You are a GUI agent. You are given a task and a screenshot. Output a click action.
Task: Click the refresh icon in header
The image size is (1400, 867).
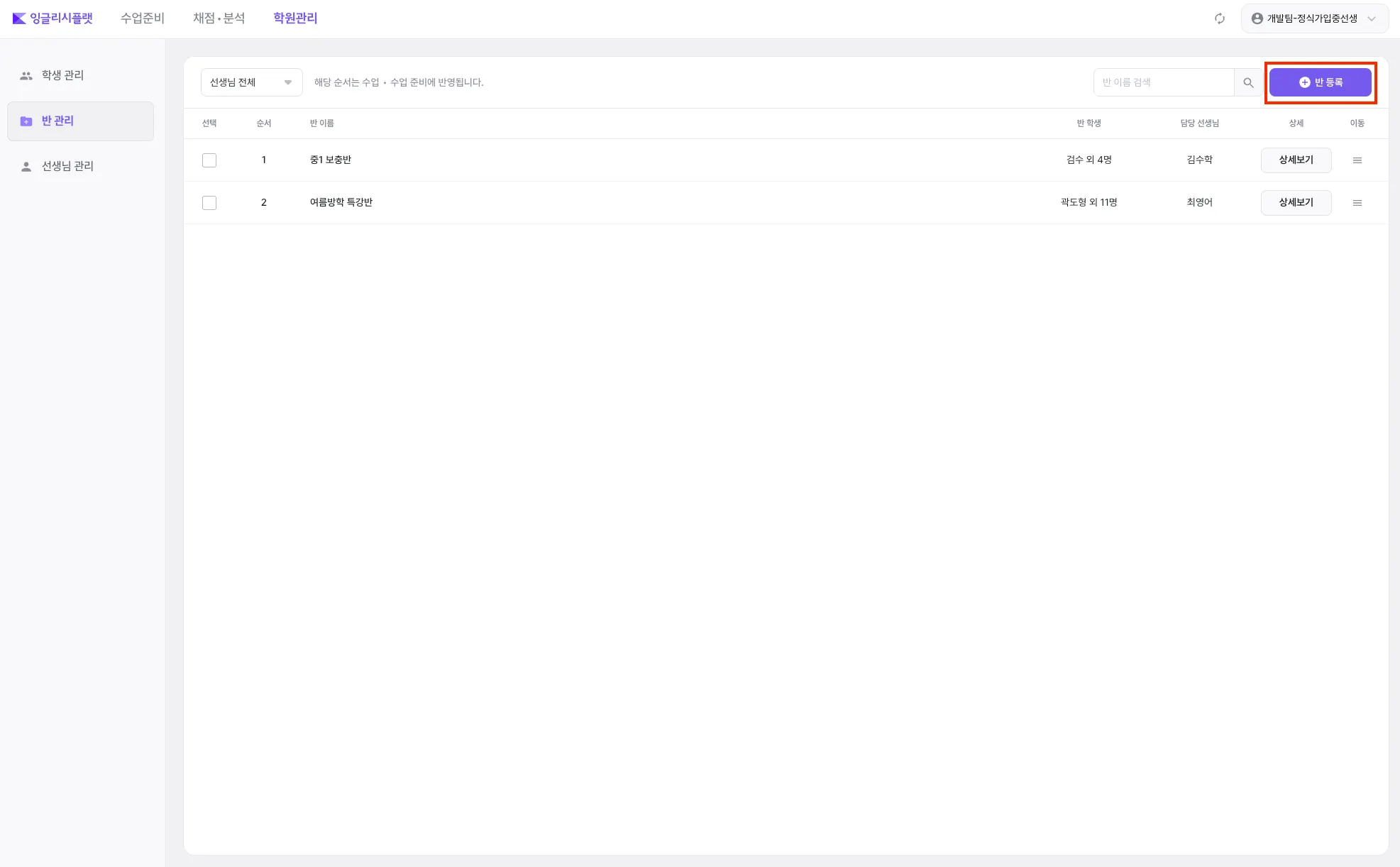click(1219, 18)
